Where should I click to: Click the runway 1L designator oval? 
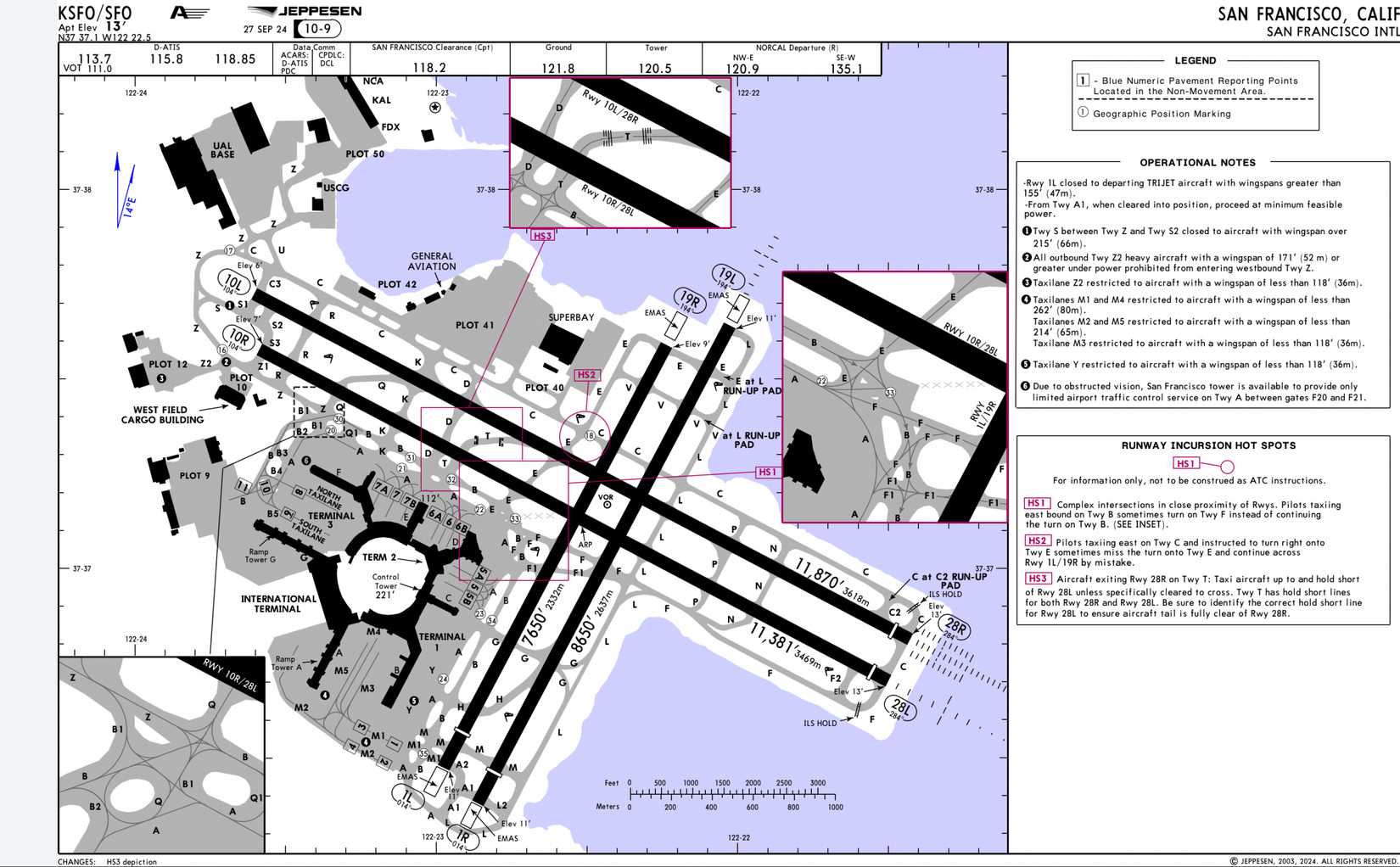click(407, 797)
